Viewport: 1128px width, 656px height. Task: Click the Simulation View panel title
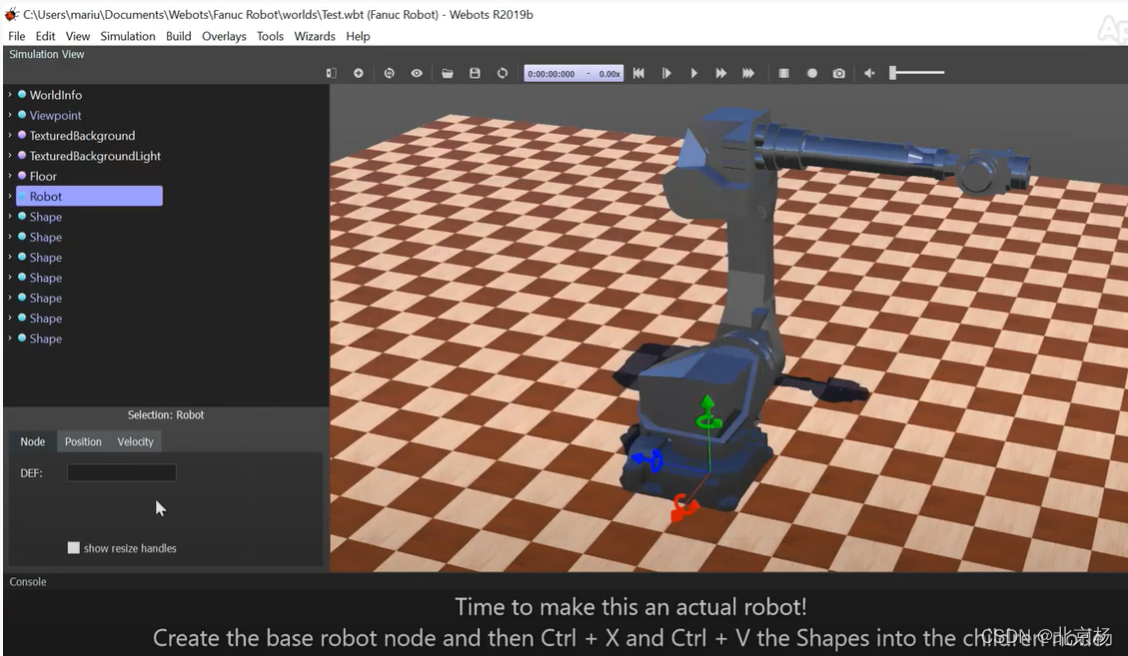click(x=47, y=55)
